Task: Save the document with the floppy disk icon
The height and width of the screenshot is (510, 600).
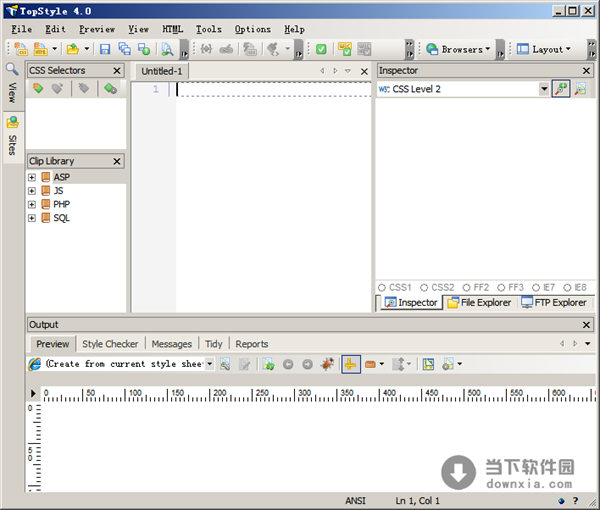Action: tap(105, 49)
